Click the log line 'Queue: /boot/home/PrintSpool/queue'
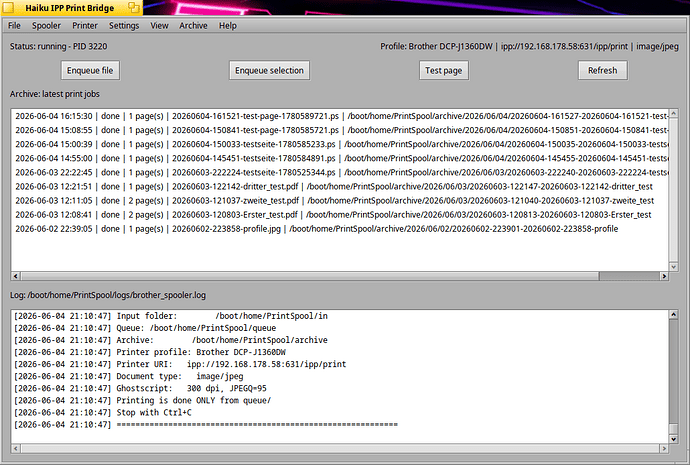 click(x=145, y=328)
